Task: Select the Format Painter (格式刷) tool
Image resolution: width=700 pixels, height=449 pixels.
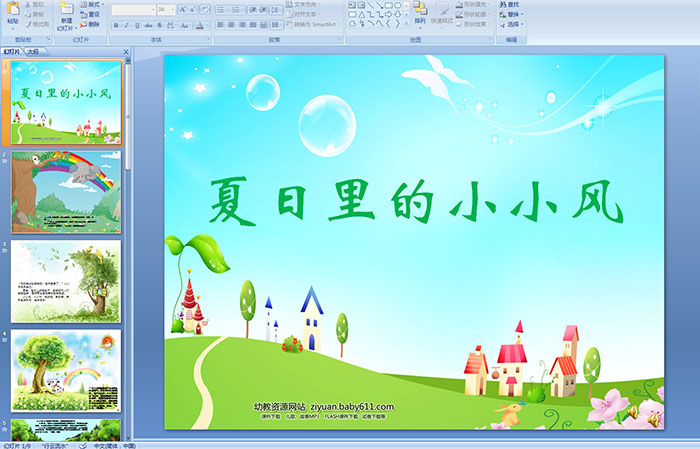Action: coord(37,24)
